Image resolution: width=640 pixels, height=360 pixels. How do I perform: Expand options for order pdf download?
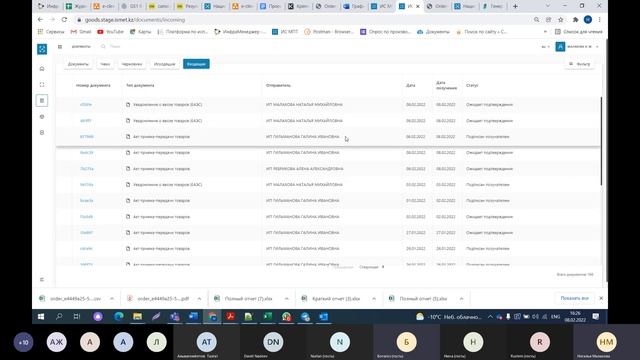pyautogui.click(x=199, y=299)
